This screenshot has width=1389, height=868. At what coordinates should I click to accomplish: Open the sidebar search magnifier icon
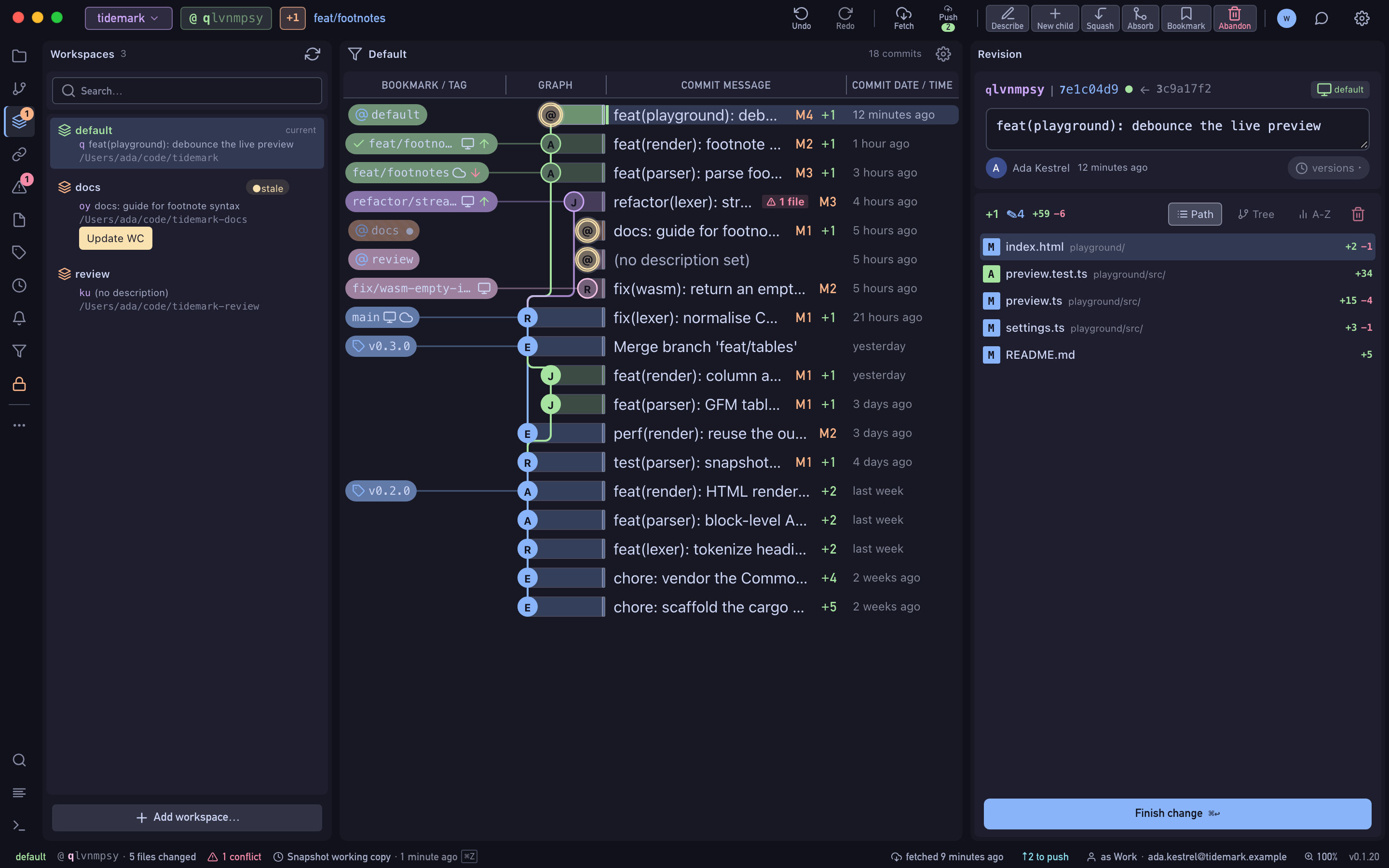19,760
